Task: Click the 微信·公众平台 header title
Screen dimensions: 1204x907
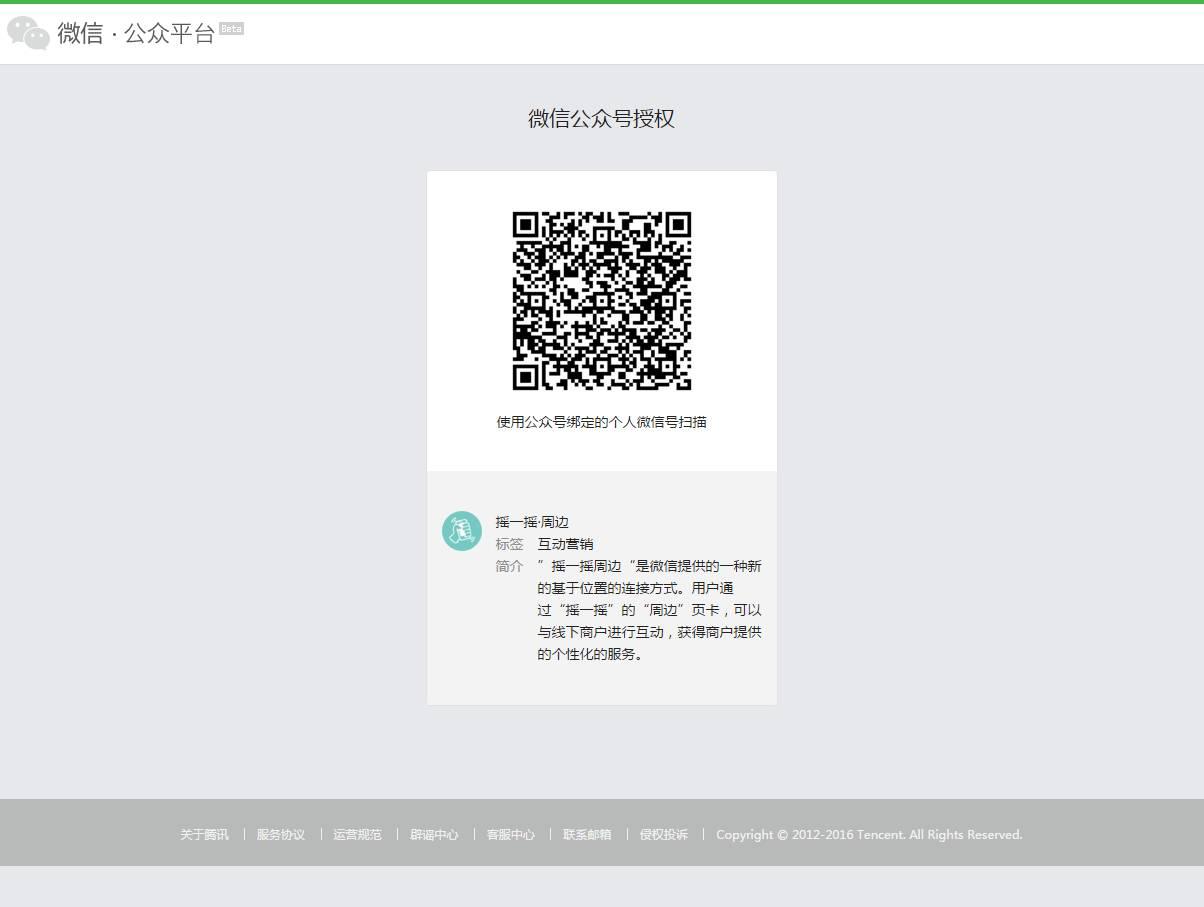Action: [136, 33]
